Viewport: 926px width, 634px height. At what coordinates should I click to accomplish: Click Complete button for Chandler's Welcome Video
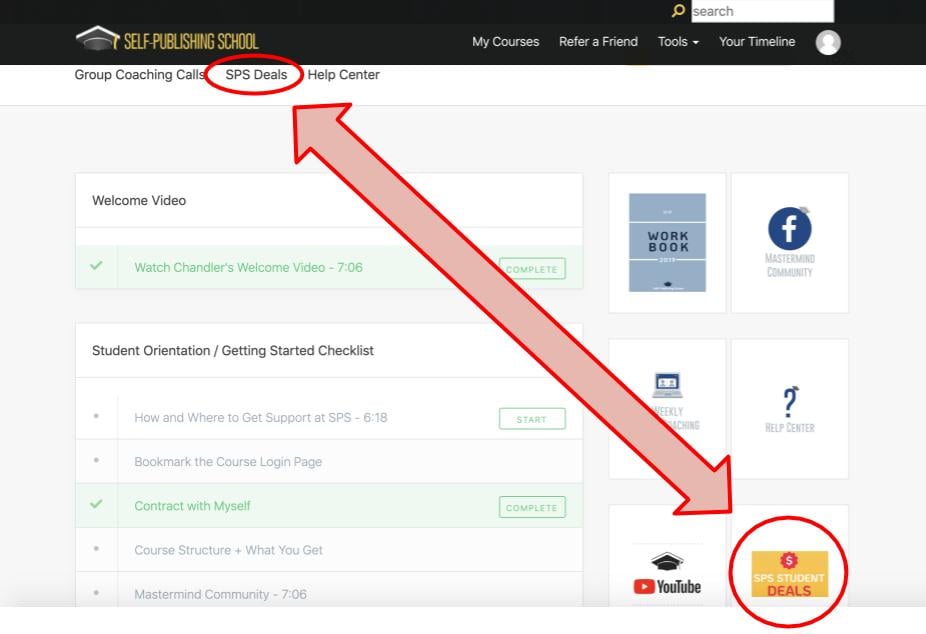(x=532, y=269)
